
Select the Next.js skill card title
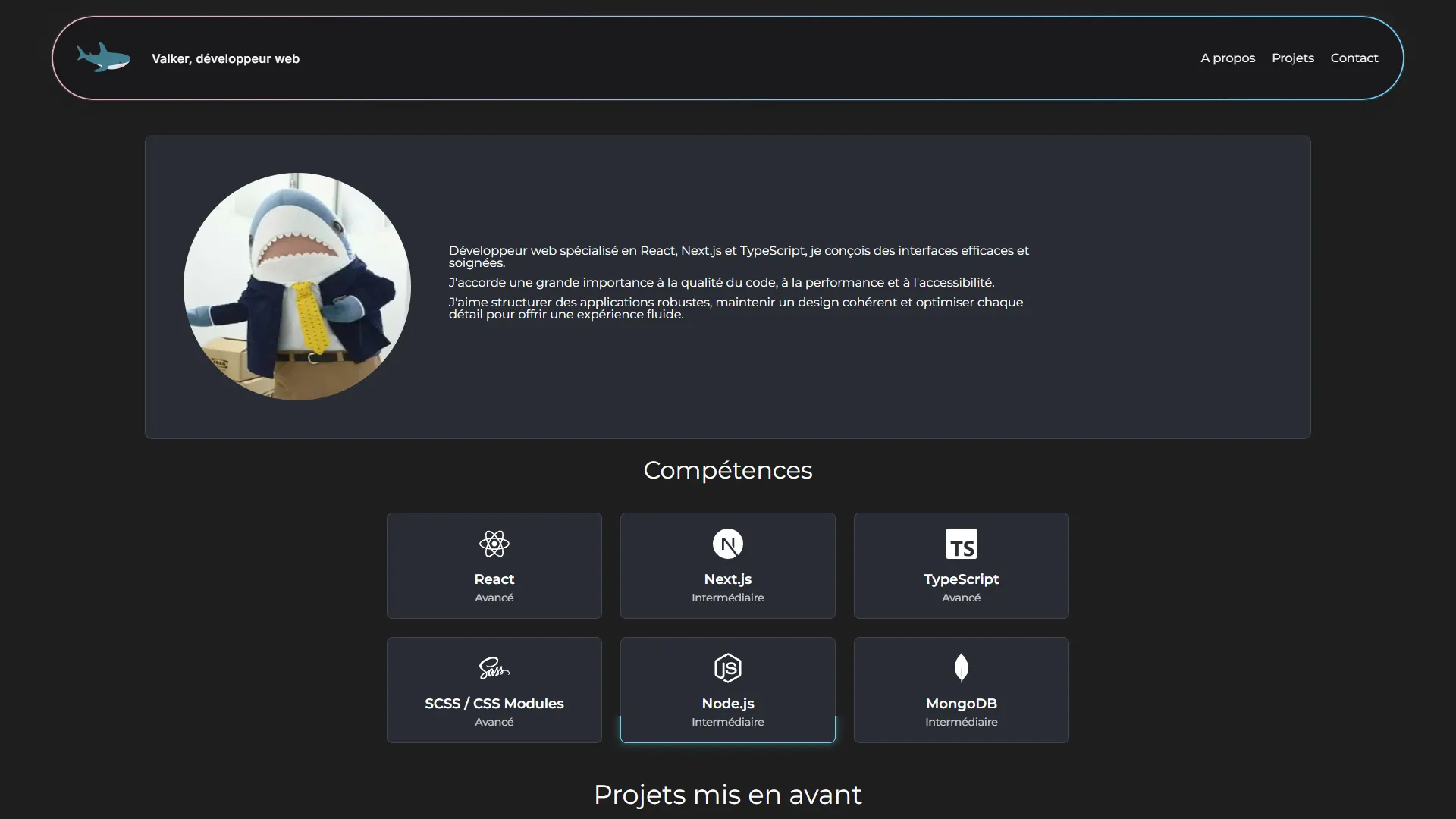728,579
